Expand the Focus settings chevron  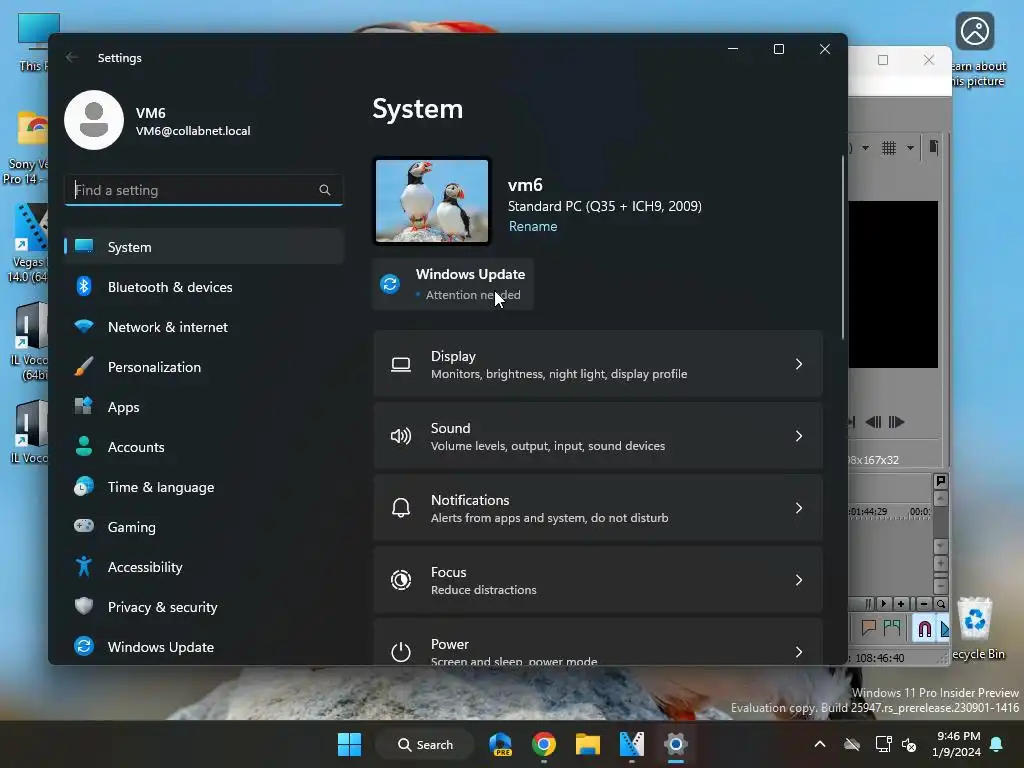coord(799,580)
